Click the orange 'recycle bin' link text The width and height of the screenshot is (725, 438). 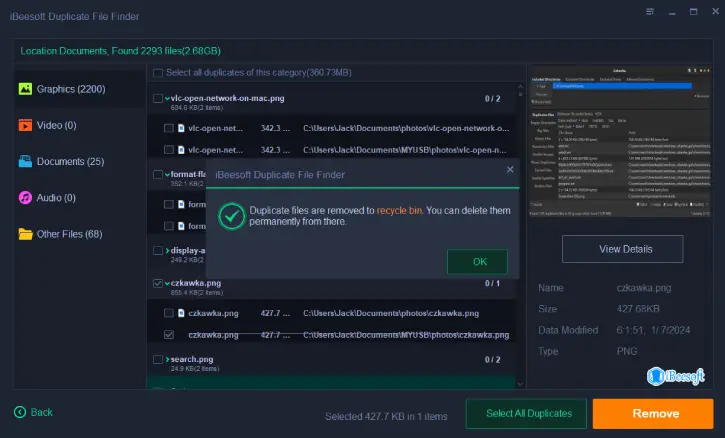pos(399,210)
